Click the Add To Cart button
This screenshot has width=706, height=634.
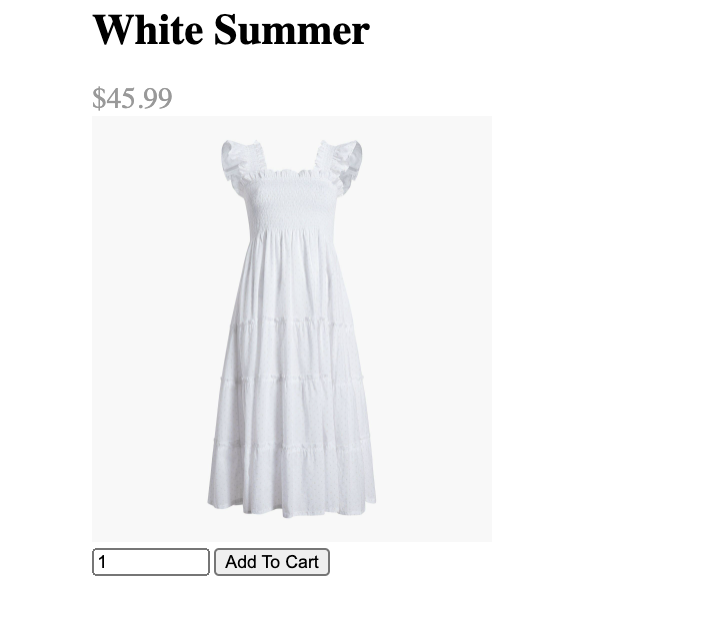click(272, 562)
